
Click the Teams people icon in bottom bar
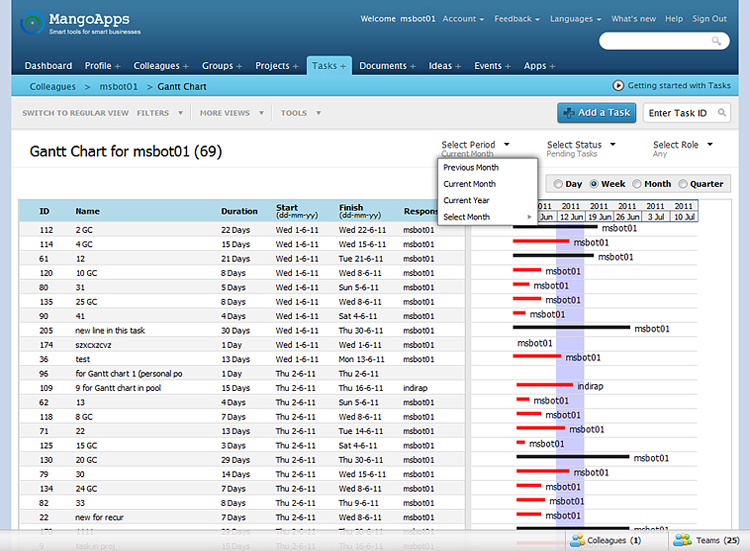(x=683, y=540)
